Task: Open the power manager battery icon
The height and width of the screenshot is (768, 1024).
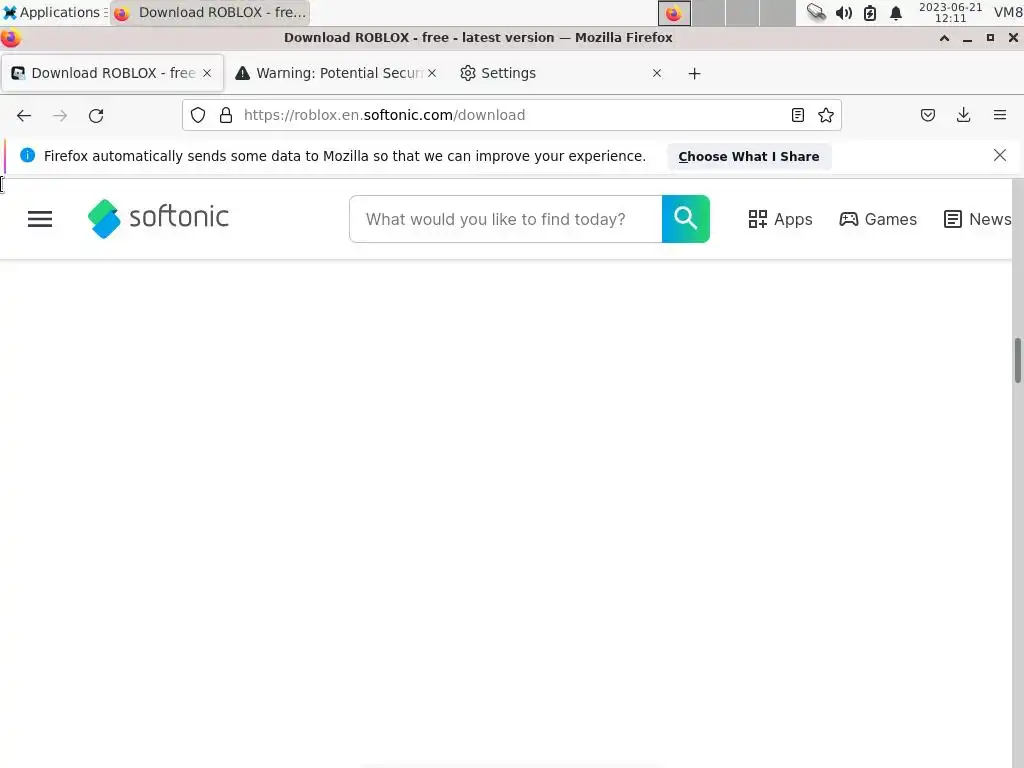Action: coord(870,13)
